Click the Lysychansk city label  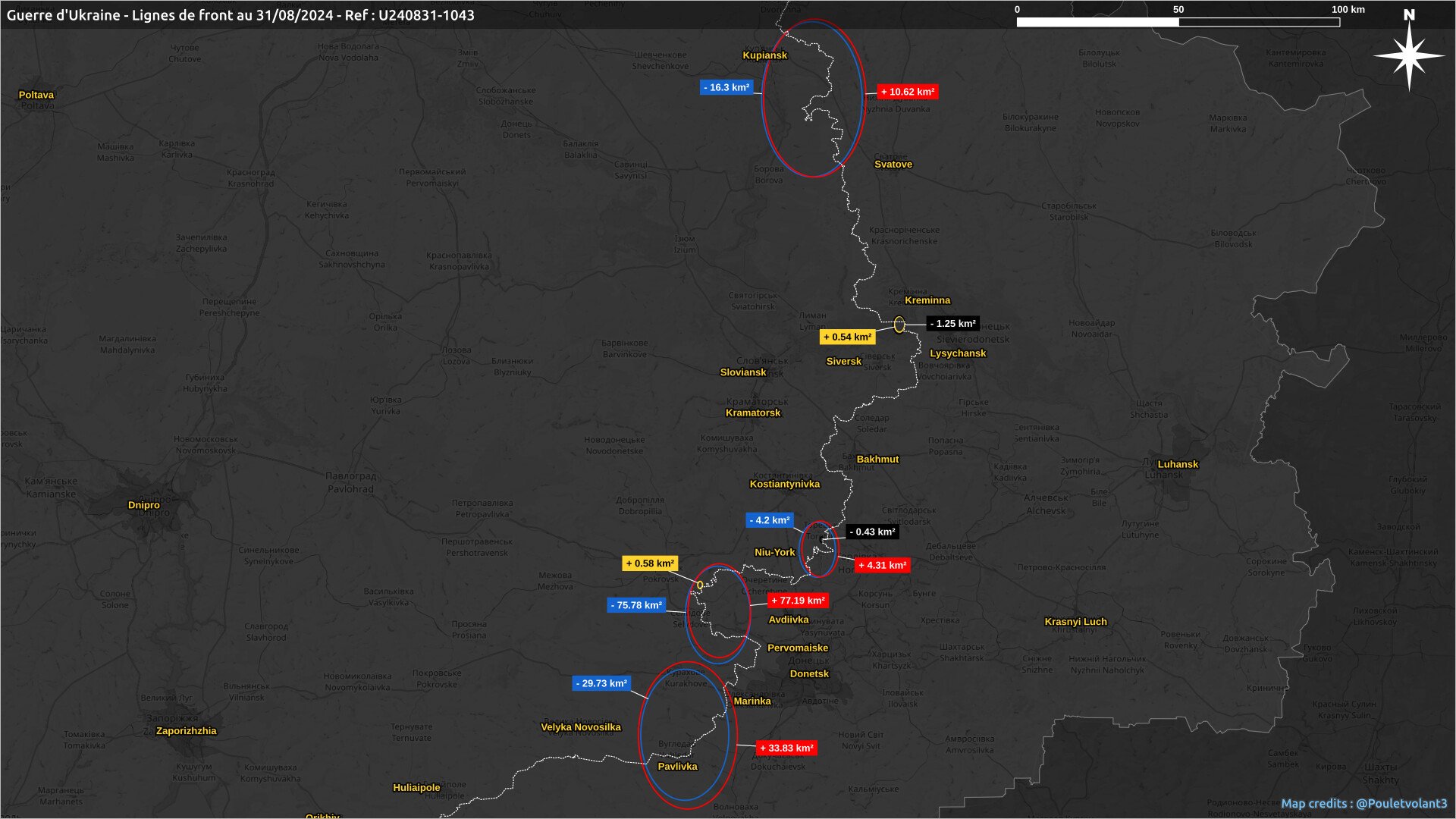tap(958, 353)
